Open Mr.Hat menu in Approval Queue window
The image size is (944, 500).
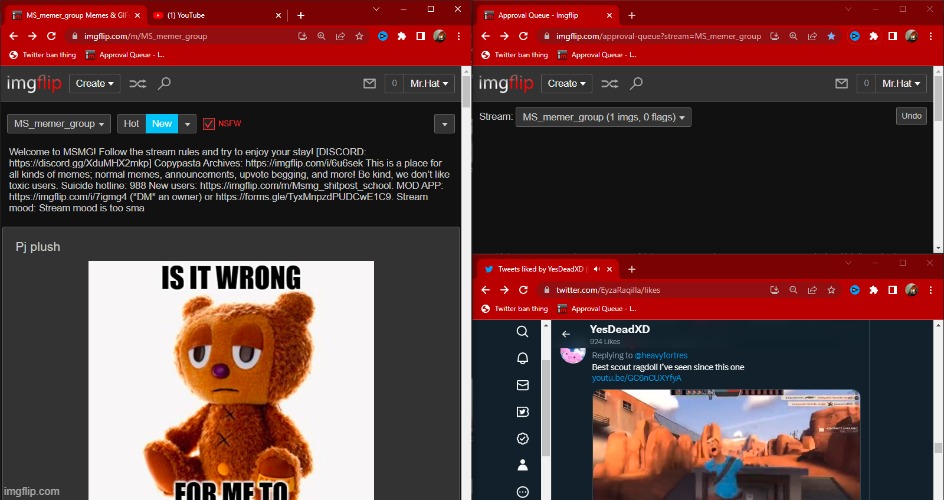901,84
